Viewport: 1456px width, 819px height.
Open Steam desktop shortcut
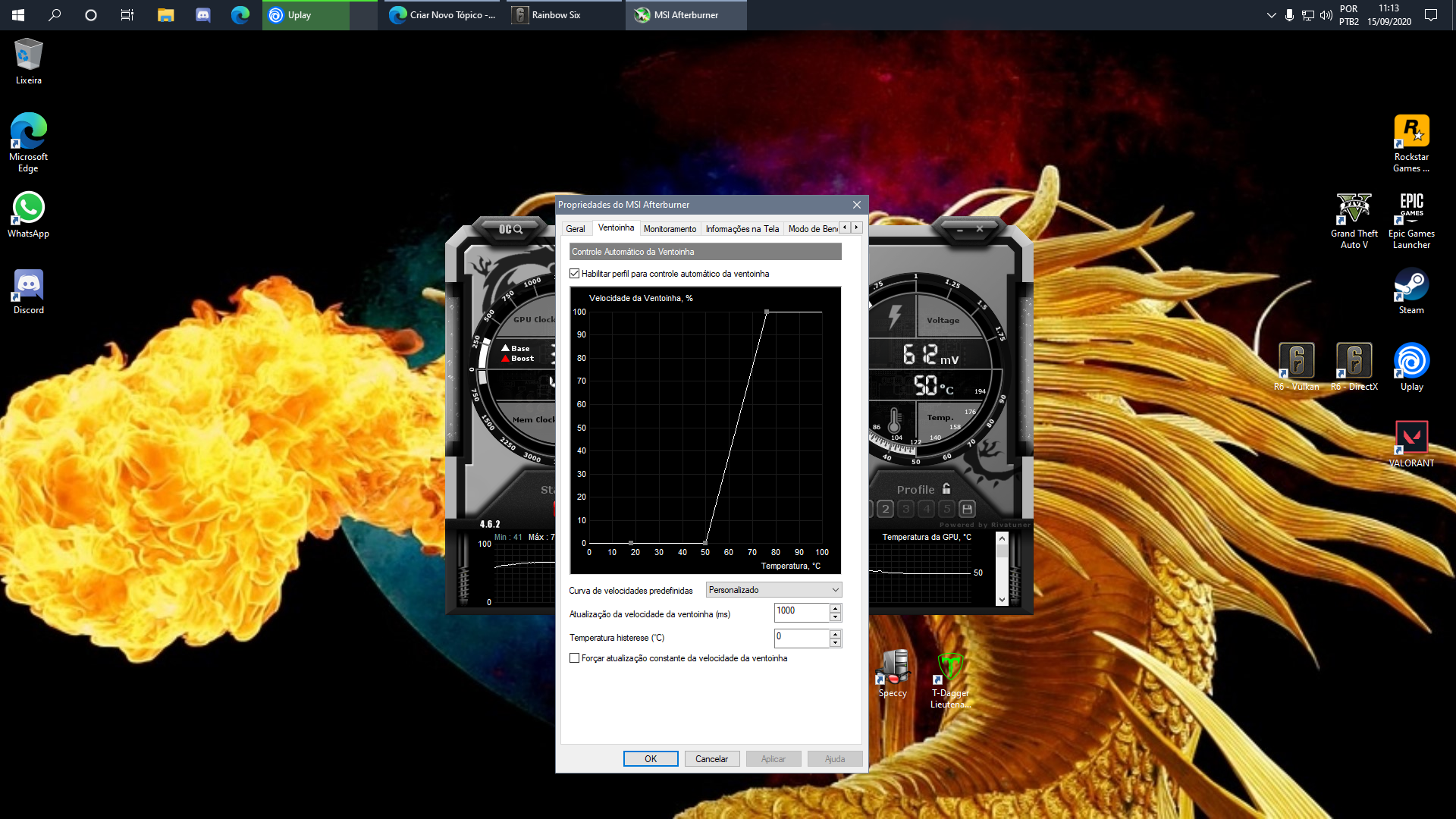[1411, 292]
